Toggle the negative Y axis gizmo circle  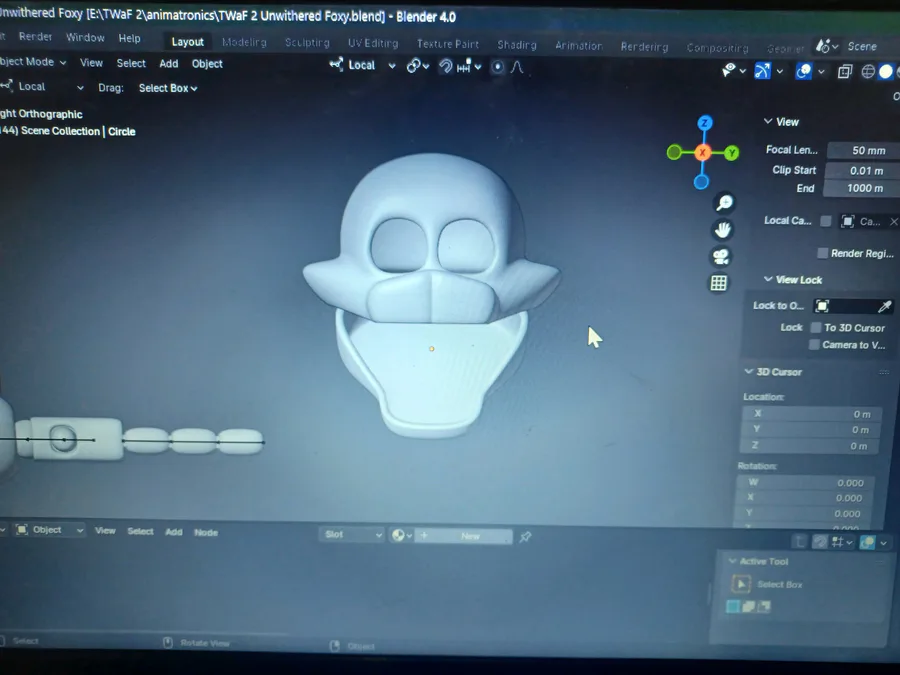(x=674, y=152)
